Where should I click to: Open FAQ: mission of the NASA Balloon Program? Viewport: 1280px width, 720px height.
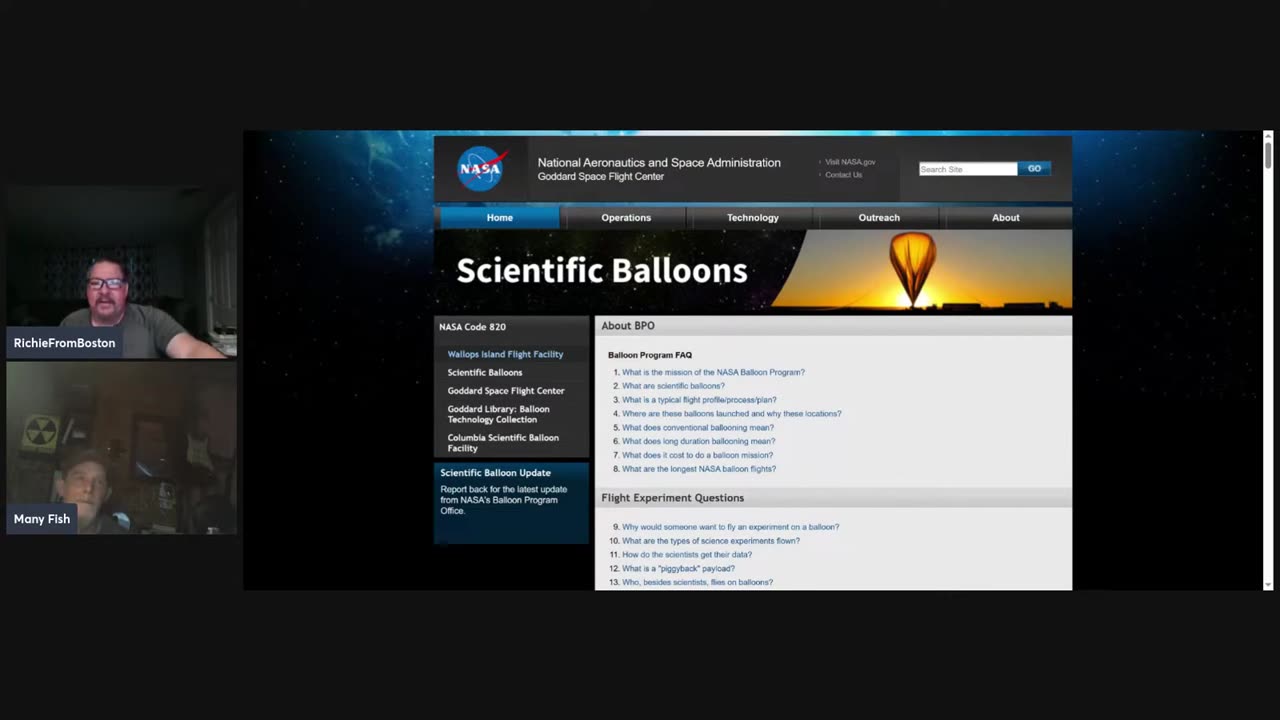click(x=713, y=372)
